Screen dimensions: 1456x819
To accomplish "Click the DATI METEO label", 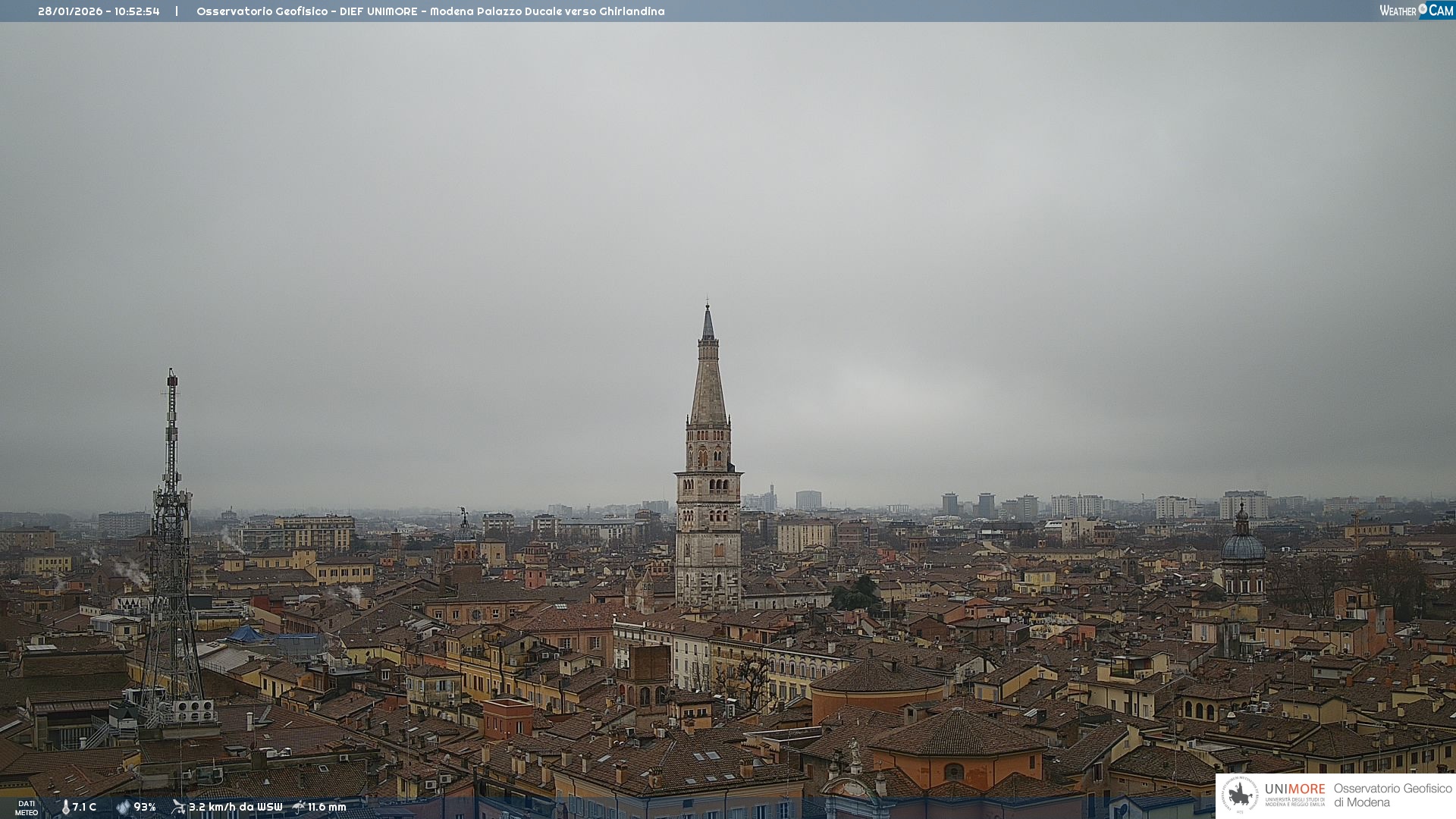I will (27, 808).
